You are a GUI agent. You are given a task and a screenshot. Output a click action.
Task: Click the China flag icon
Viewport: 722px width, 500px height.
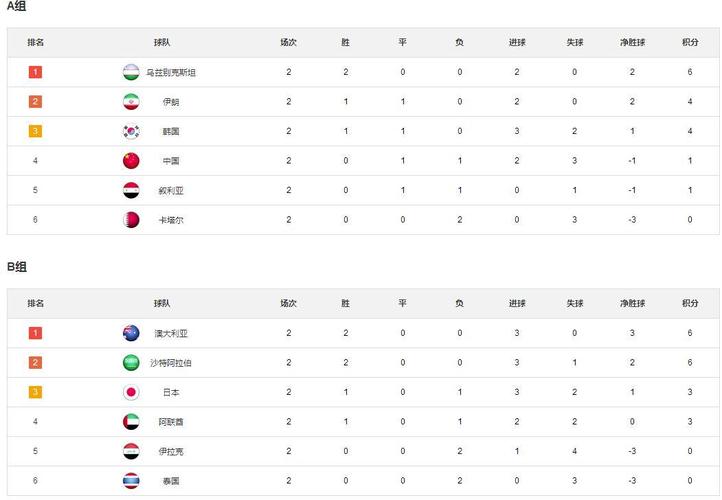[131, 161]
